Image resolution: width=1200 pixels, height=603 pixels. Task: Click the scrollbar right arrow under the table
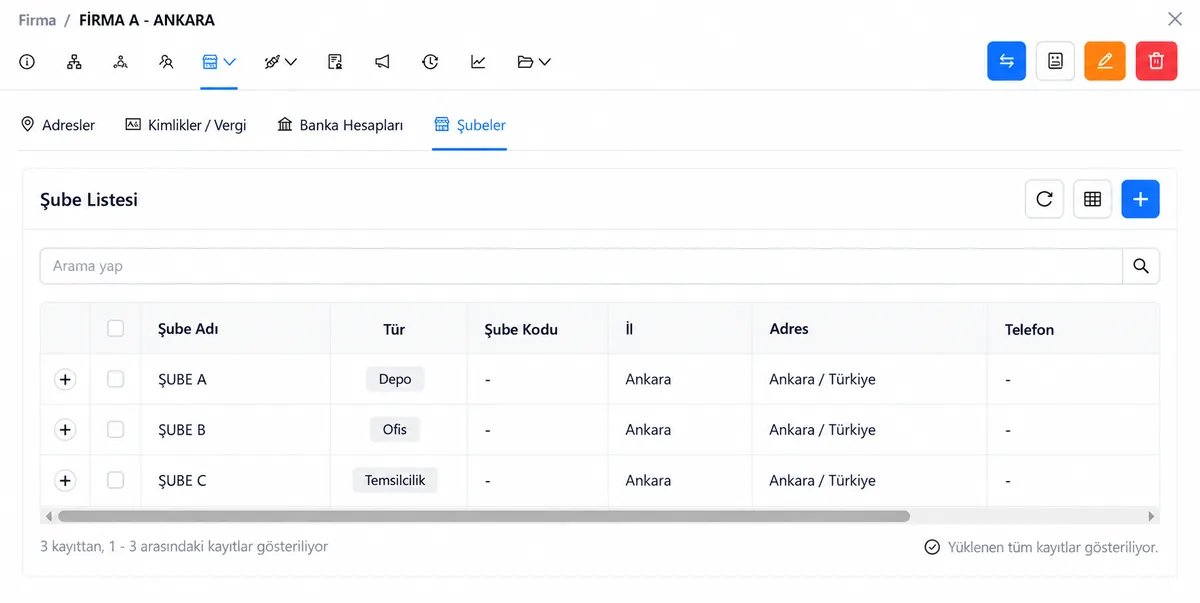1152,516
